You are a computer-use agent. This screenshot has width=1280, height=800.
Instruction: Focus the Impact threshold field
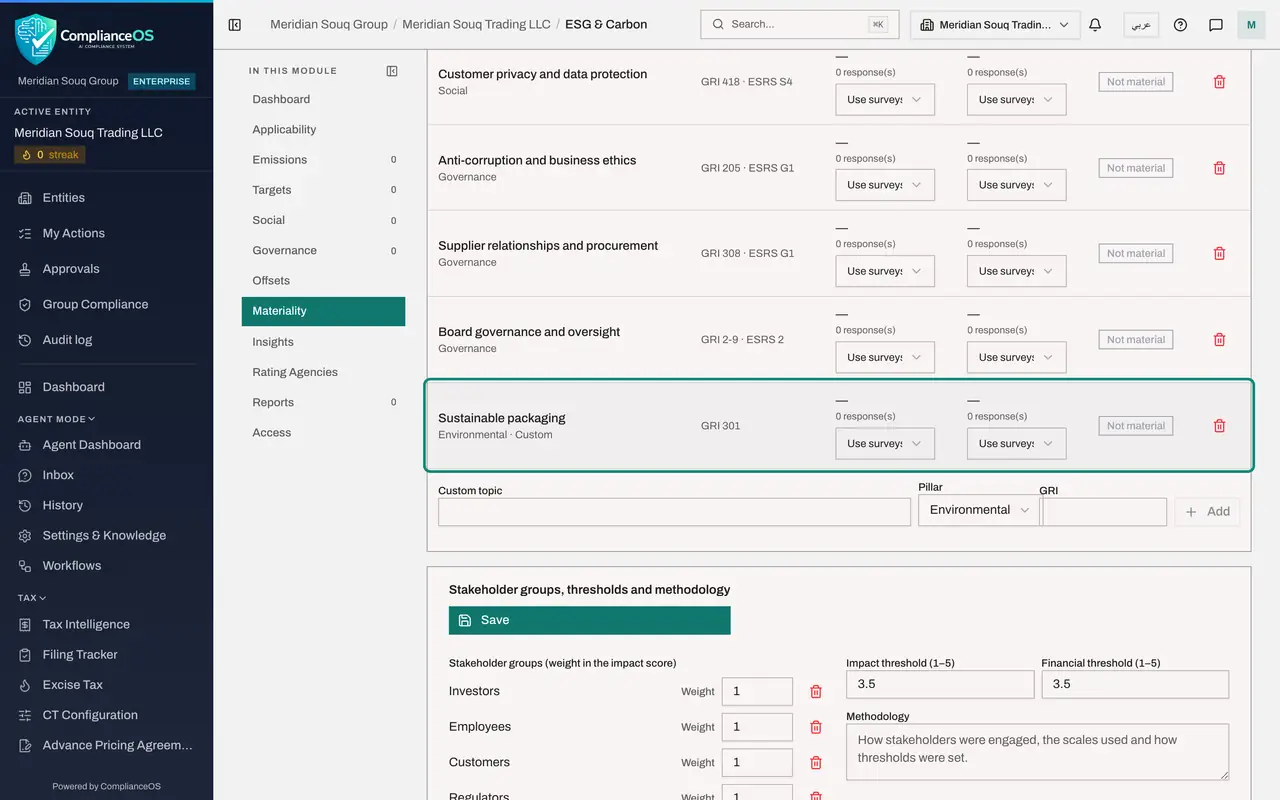click(940, 684)
